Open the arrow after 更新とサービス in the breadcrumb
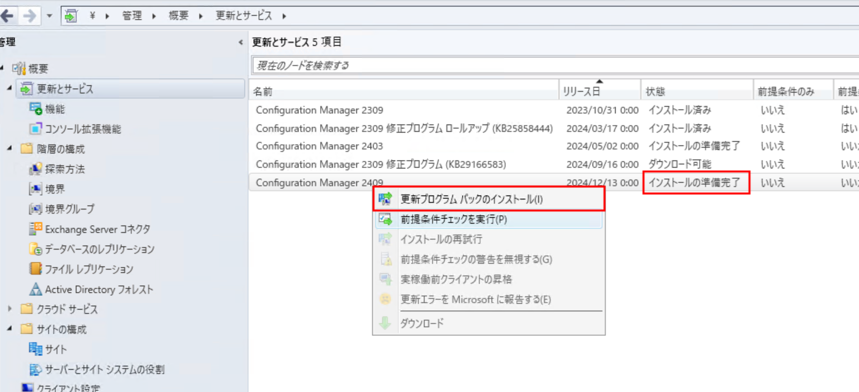 (284, 16)
